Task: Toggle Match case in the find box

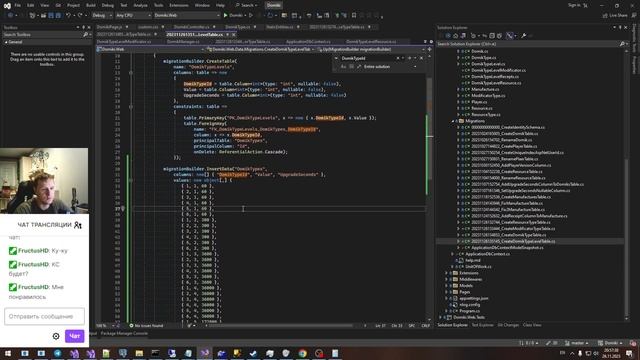Action: point(343,67)
